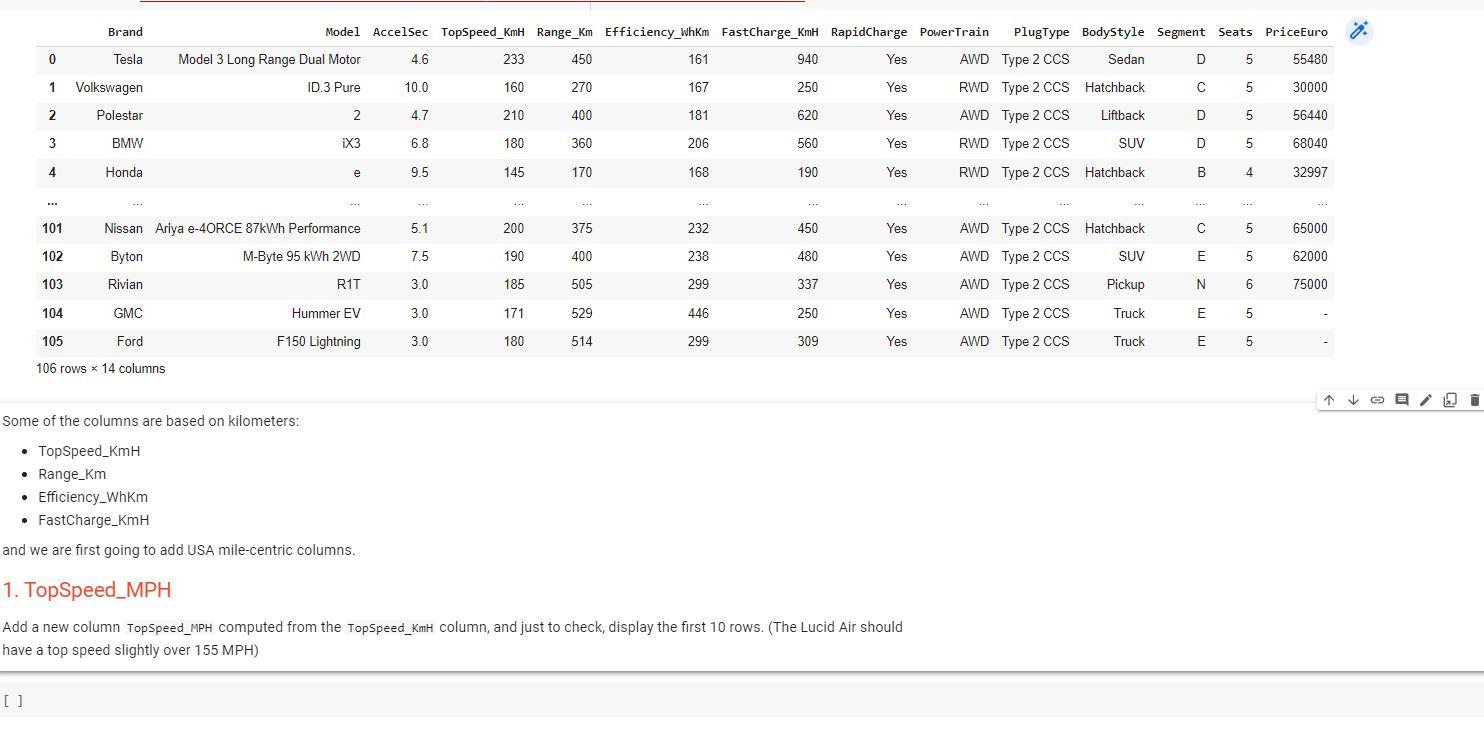The height and width of the screenshot is (731, 1484).
Task: Click the RapidCharge column header
Action: click(869, 32)
